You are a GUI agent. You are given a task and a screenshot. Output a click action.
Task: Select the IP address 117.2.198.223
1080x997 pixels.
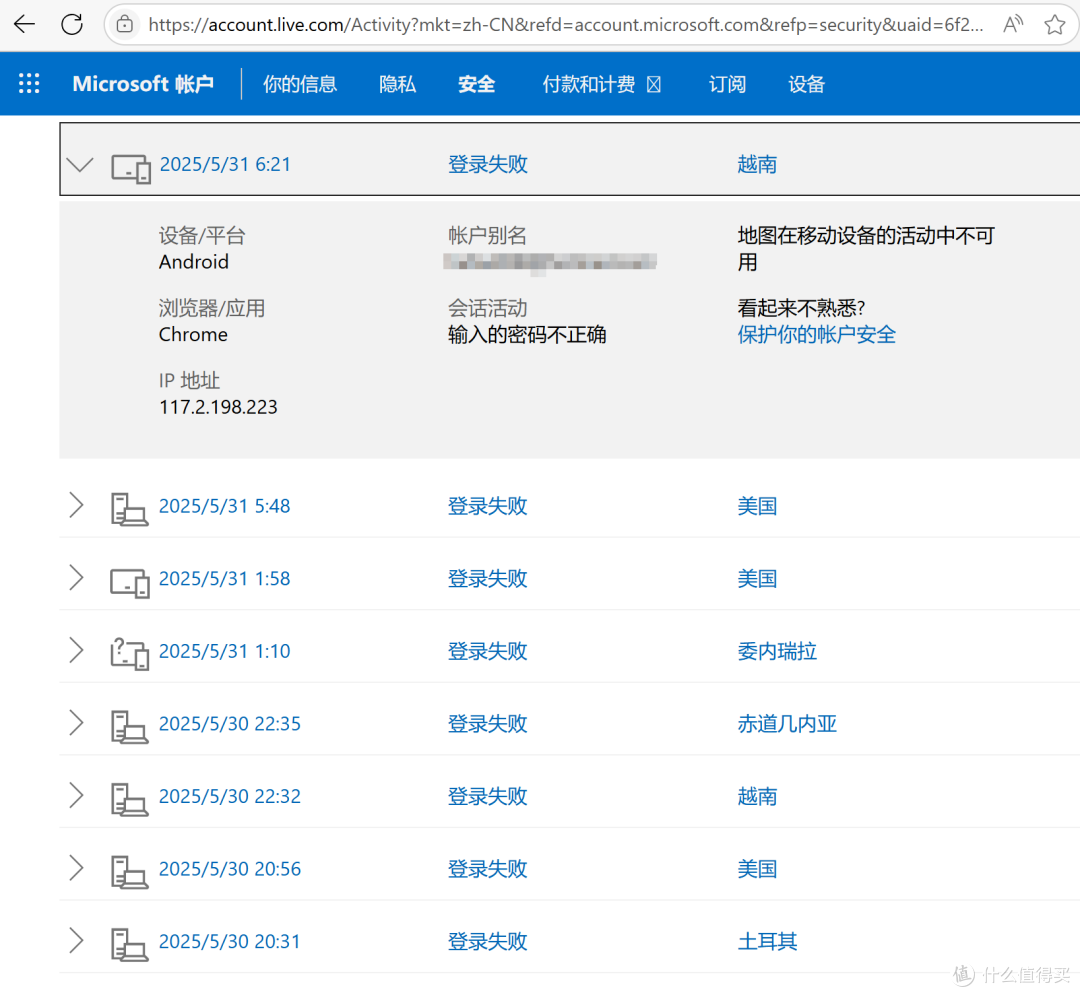[218, 407]
